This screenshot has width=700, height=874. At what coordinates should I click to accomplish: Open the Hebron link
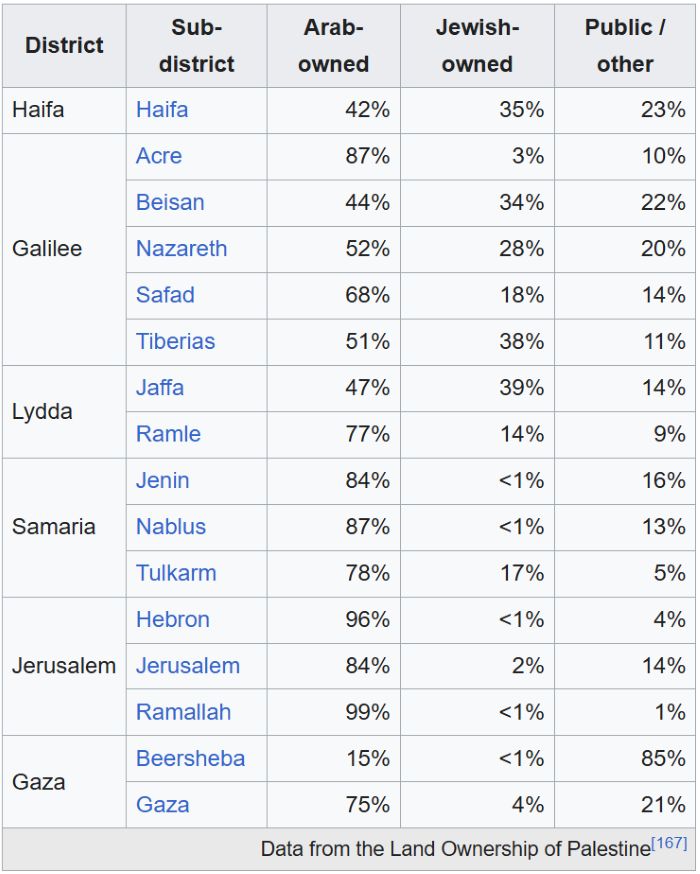coord(173,619)
